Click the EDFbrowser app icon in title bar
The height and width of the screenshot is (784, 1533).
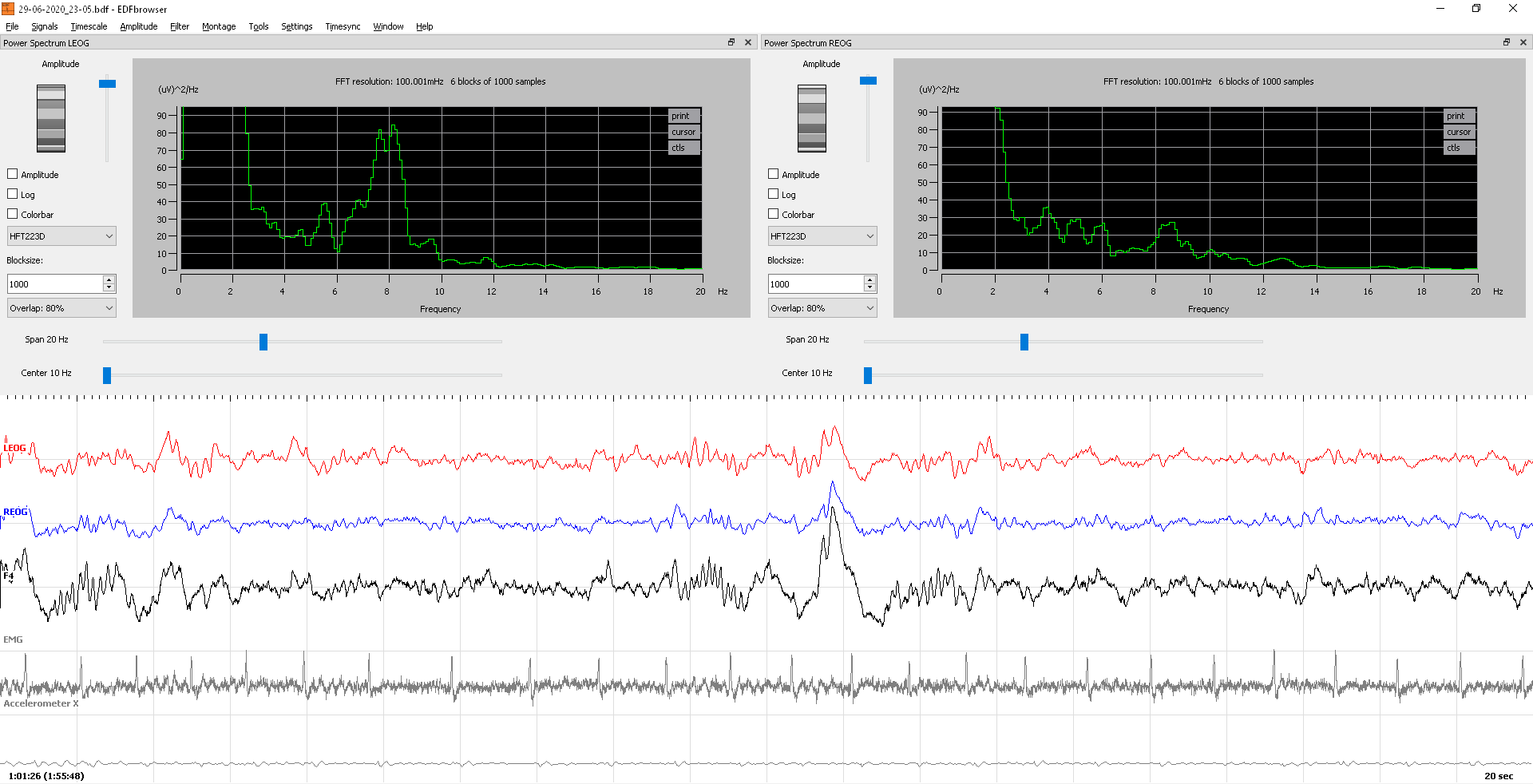click(8, 9)
